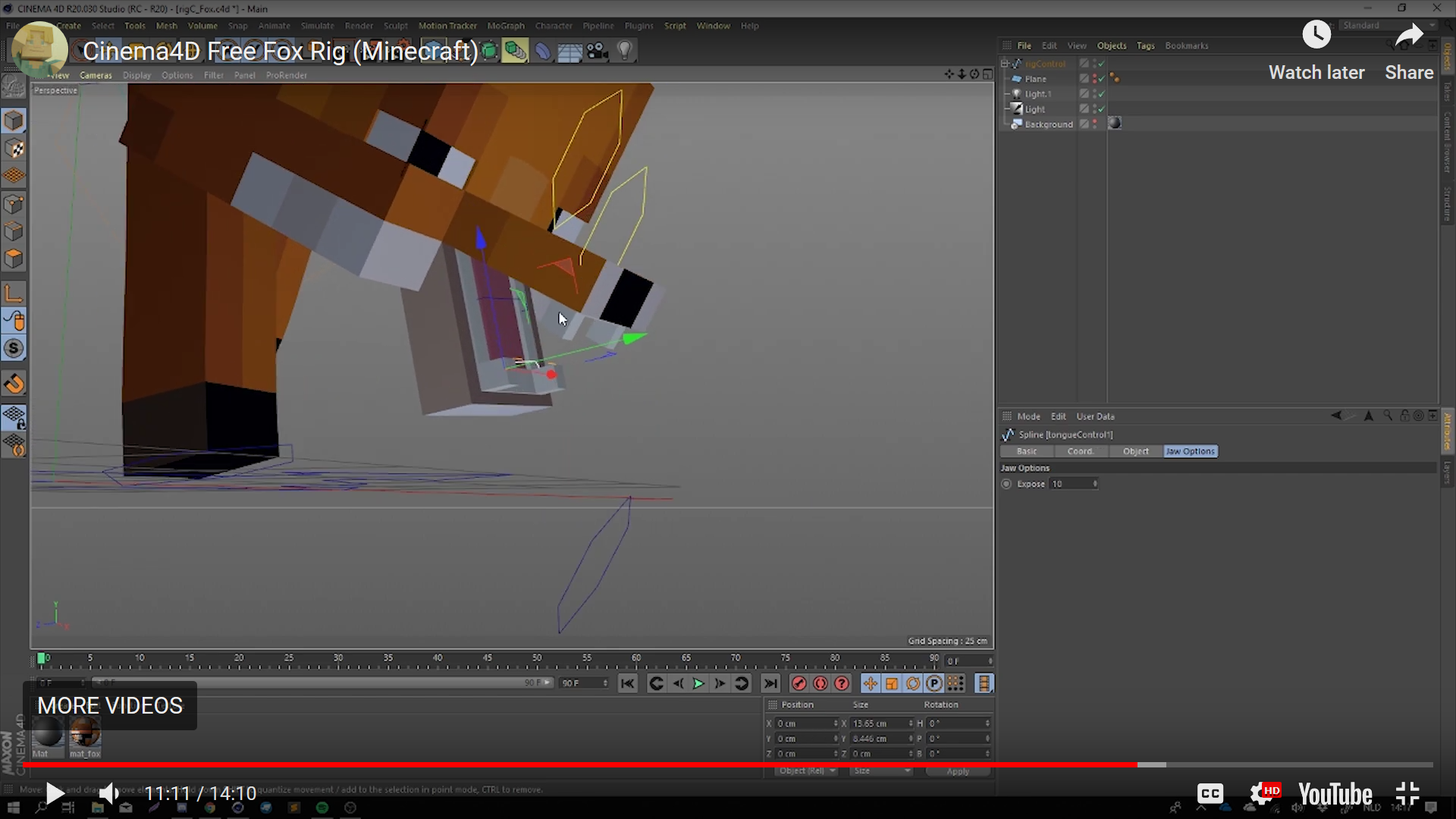Viewport: 1456px width, 819px height.
Task: Toggle Scale keyframe recording
Action: [x=892, y=684]
